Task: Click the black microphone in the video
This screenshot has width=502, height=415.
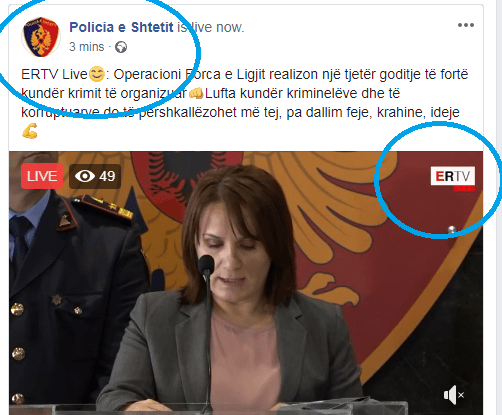Action: click(206, 267)
